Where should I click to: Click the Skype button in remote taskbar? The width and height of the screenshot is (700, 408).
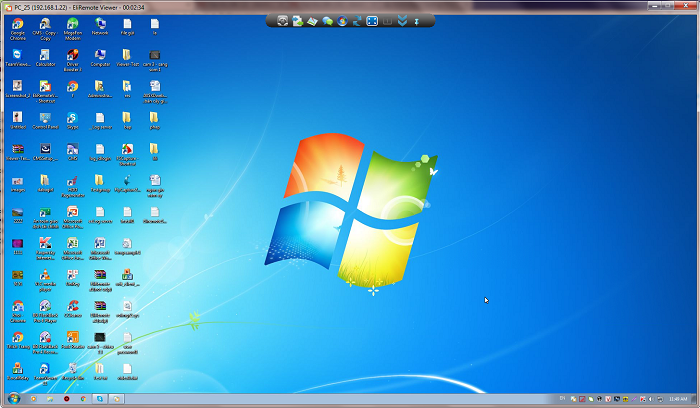[x=100, y=399]
